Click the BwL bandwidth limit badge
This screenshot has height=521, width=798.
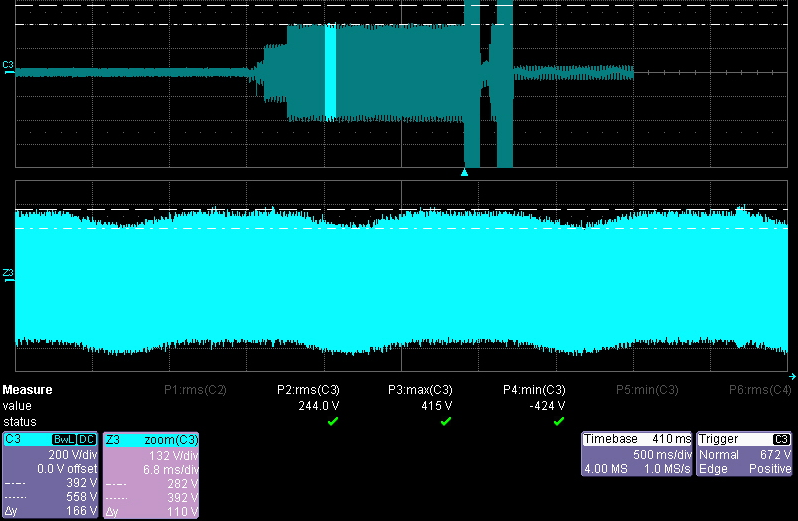62,439
